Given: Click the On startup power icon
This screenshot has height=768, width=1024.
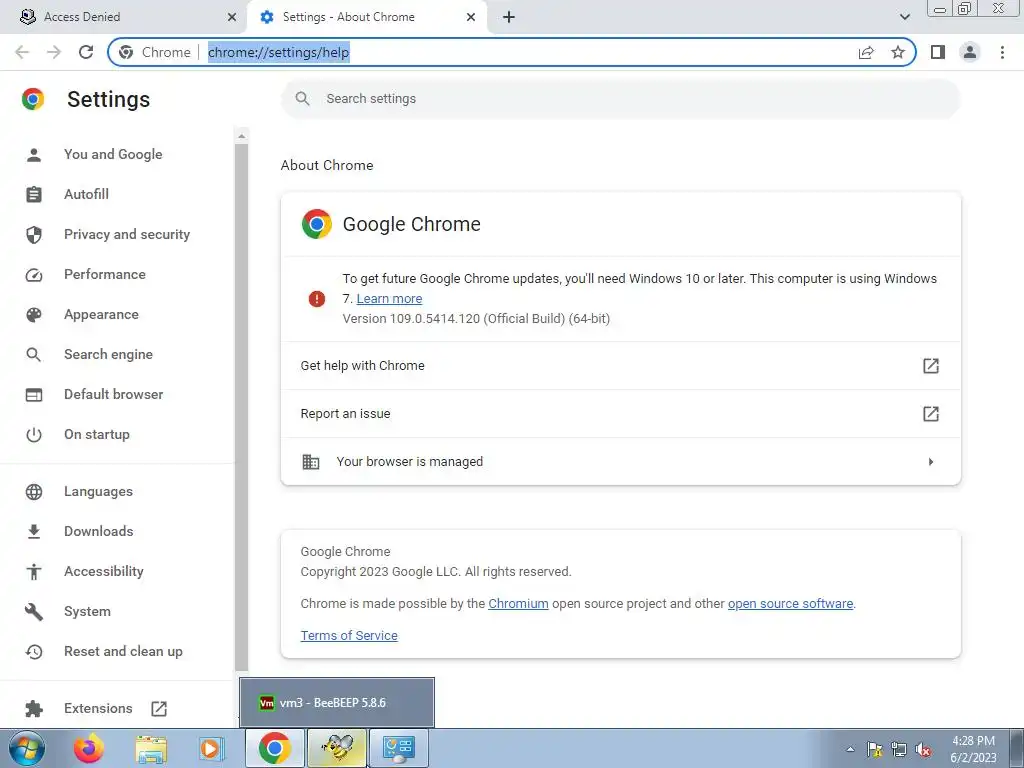Looking at the screenshot, I should (34, 435).
